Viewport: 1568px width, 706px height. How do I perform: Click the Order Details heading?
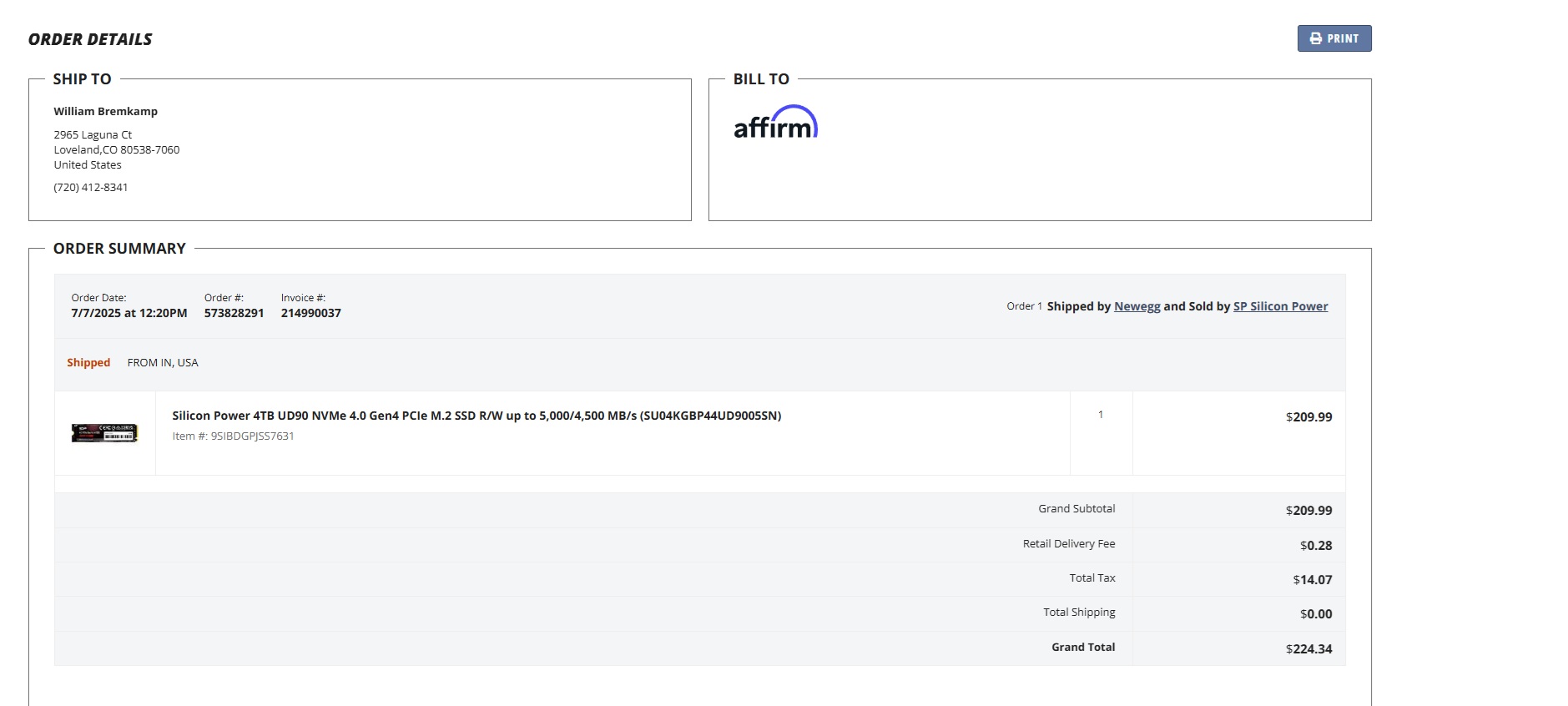coord(90,39)
